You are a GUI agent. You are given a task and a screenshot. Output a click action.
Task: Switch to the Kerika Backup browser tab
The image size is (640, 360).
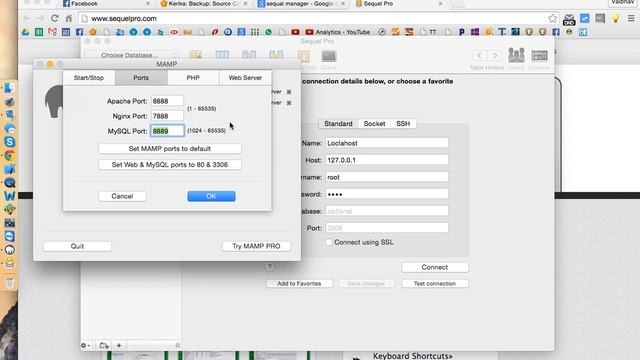point(202,4)
